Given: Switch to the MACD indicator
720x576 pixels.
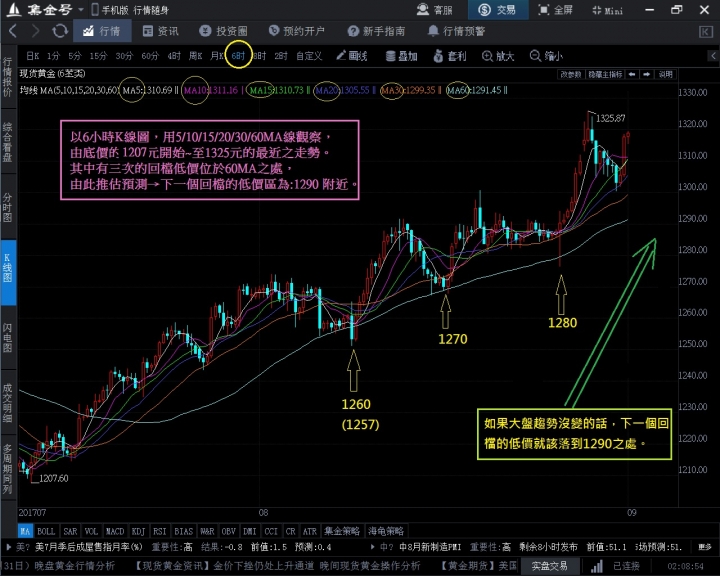Looking at the screenshot, I should (115, 531).
